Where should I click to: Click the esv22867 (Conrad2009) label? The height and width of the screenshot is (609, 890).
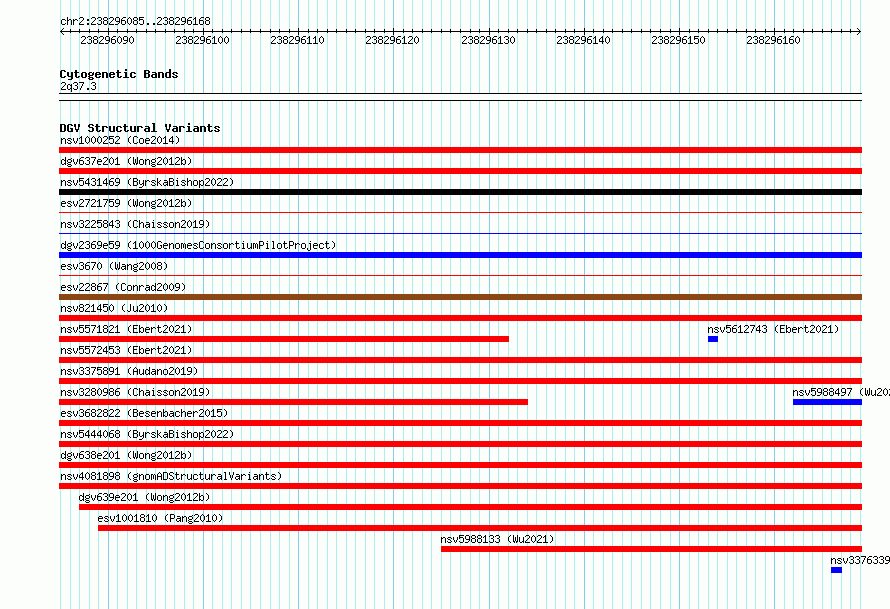click(123, 287)
